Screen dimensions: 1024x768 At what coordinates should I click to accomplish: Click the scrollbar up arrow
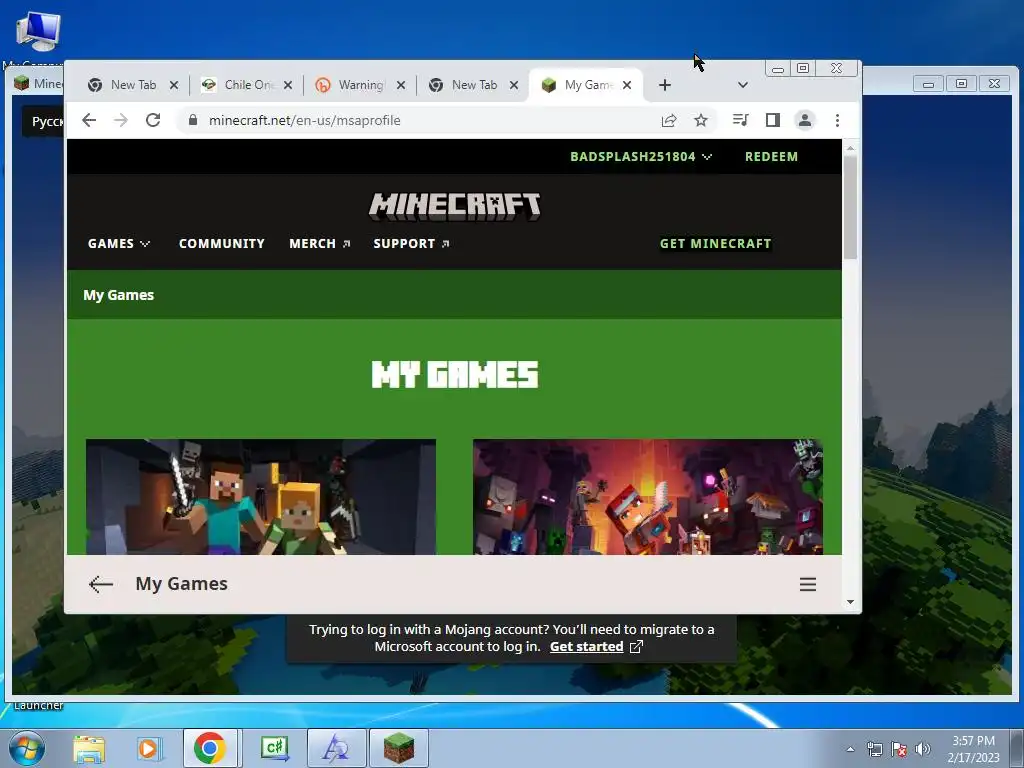pos(850,148)
